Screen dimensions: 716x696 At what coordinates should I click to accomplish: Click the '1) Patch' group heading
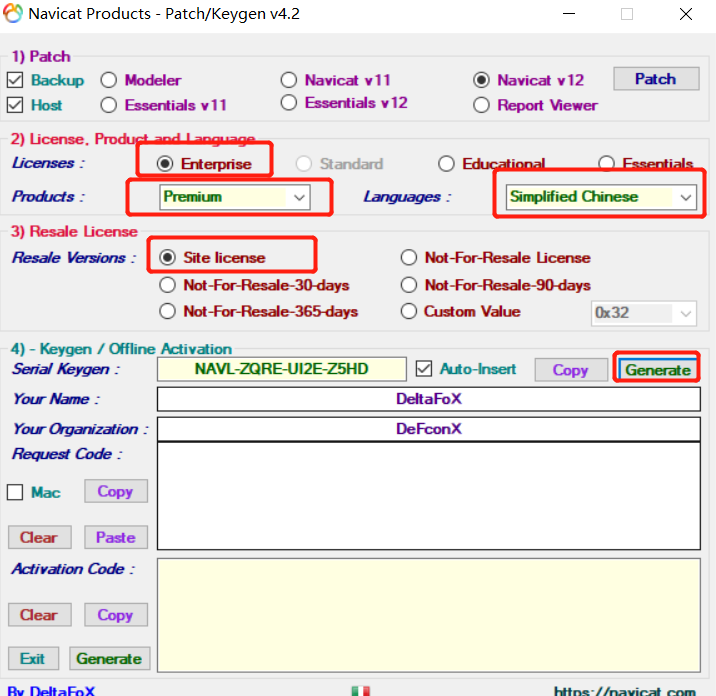point(41,56)
